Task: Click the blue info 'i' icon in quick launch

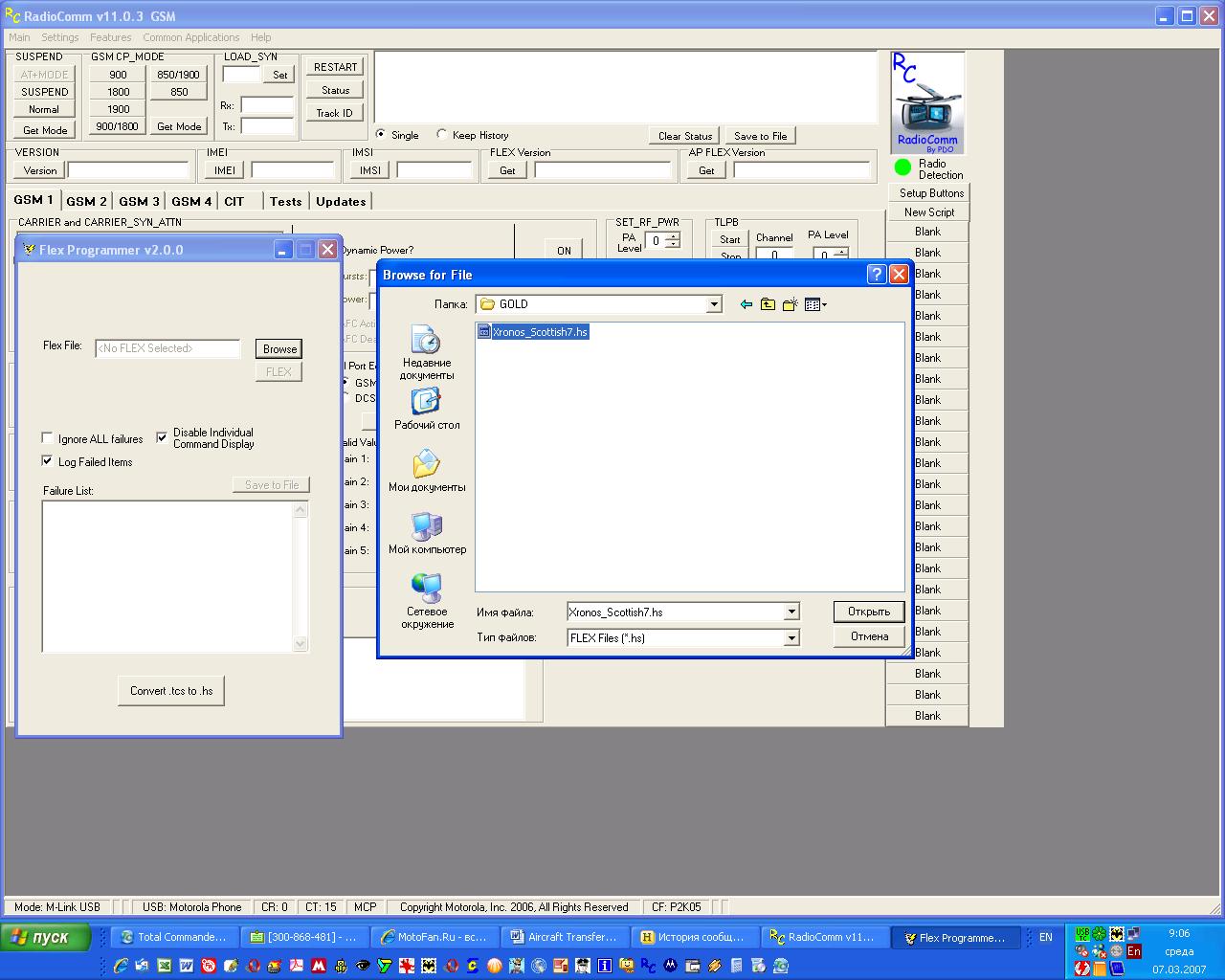Action: coord(605,966)
